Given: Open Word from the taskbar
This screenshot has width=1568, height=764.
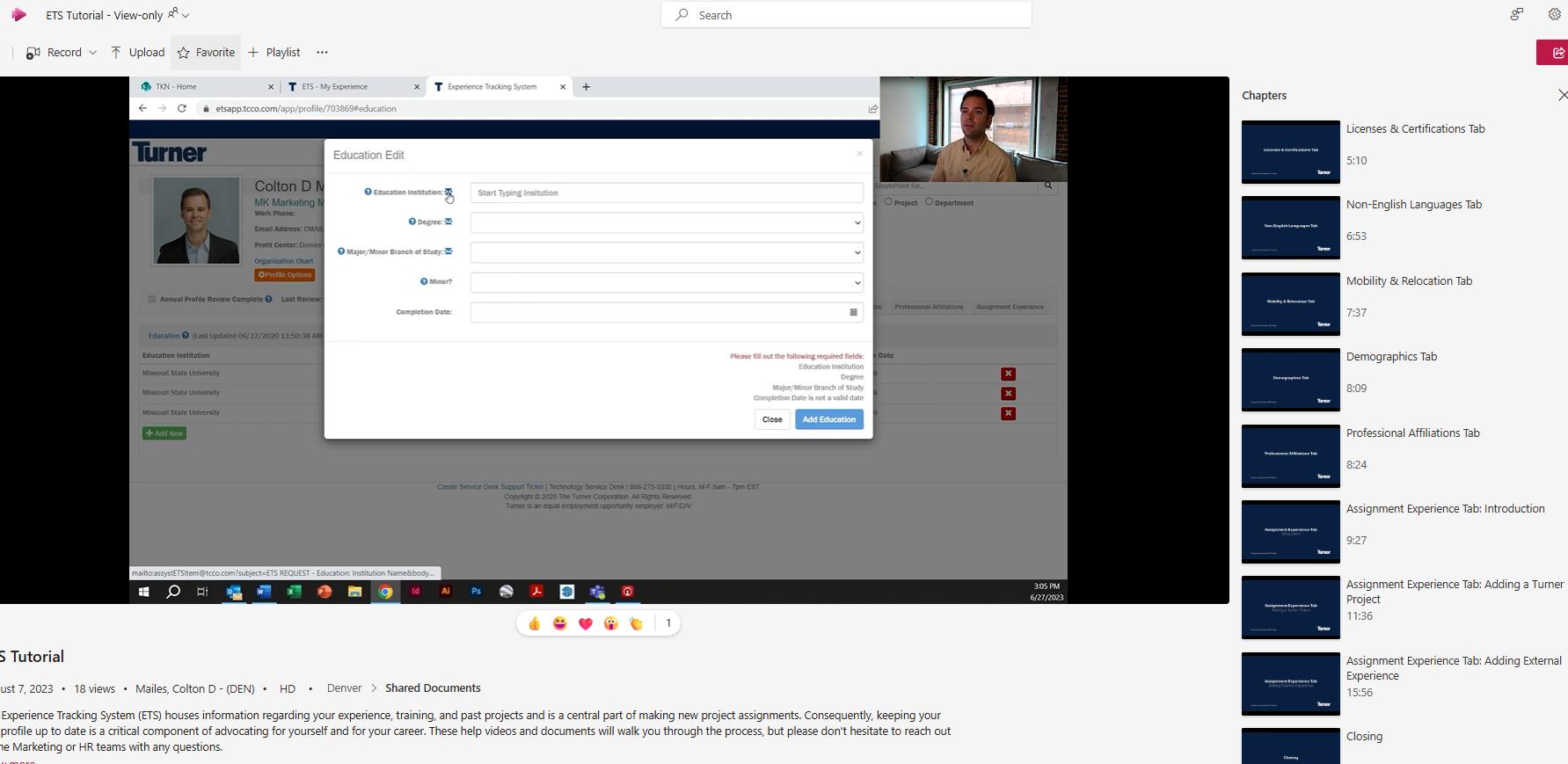Looking at the screenshot, I should [x=264, y=592].
